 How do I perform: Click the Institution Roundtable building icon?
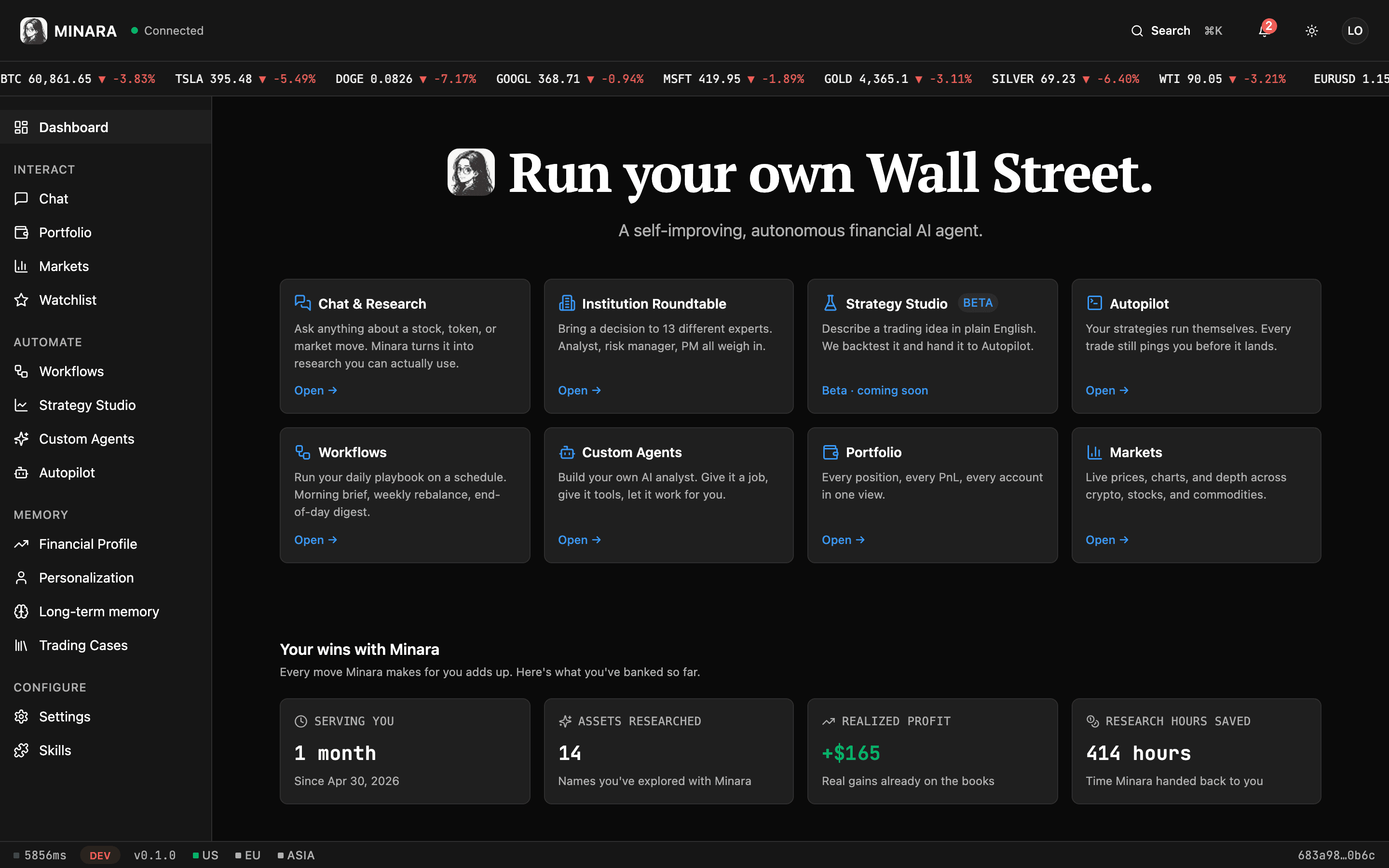coord(567,303)
